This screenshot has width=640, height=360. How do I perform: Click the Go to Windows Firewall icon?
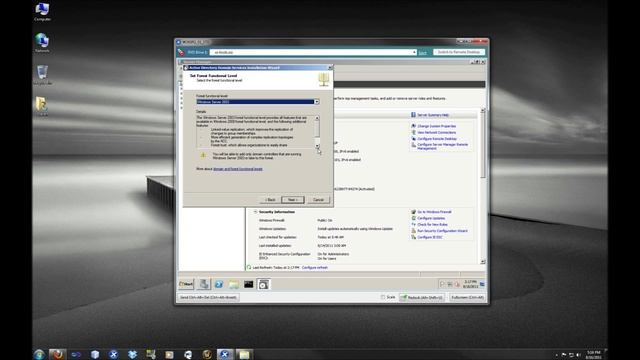[x=413, y=212]
